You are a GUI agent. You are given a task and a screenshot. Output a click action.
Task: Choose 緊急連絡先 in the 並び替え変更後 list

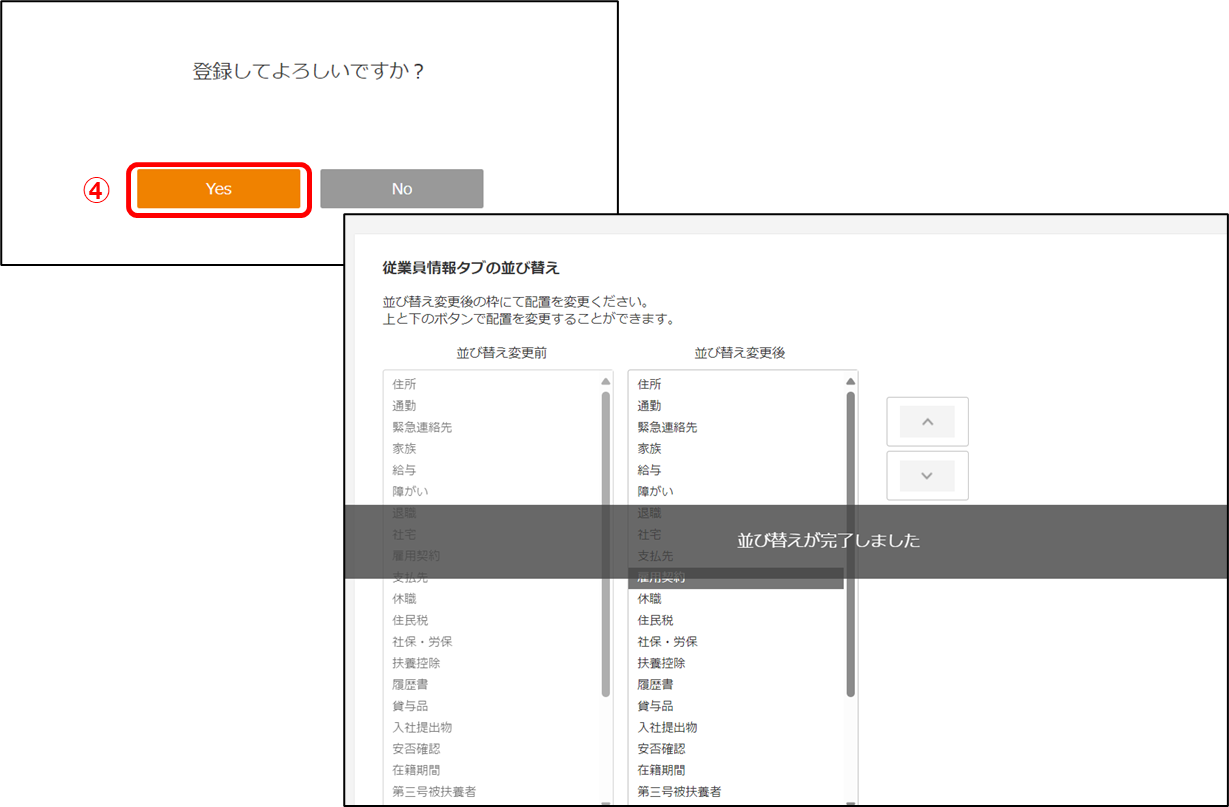pyautogui.click(x=667, y=427)
